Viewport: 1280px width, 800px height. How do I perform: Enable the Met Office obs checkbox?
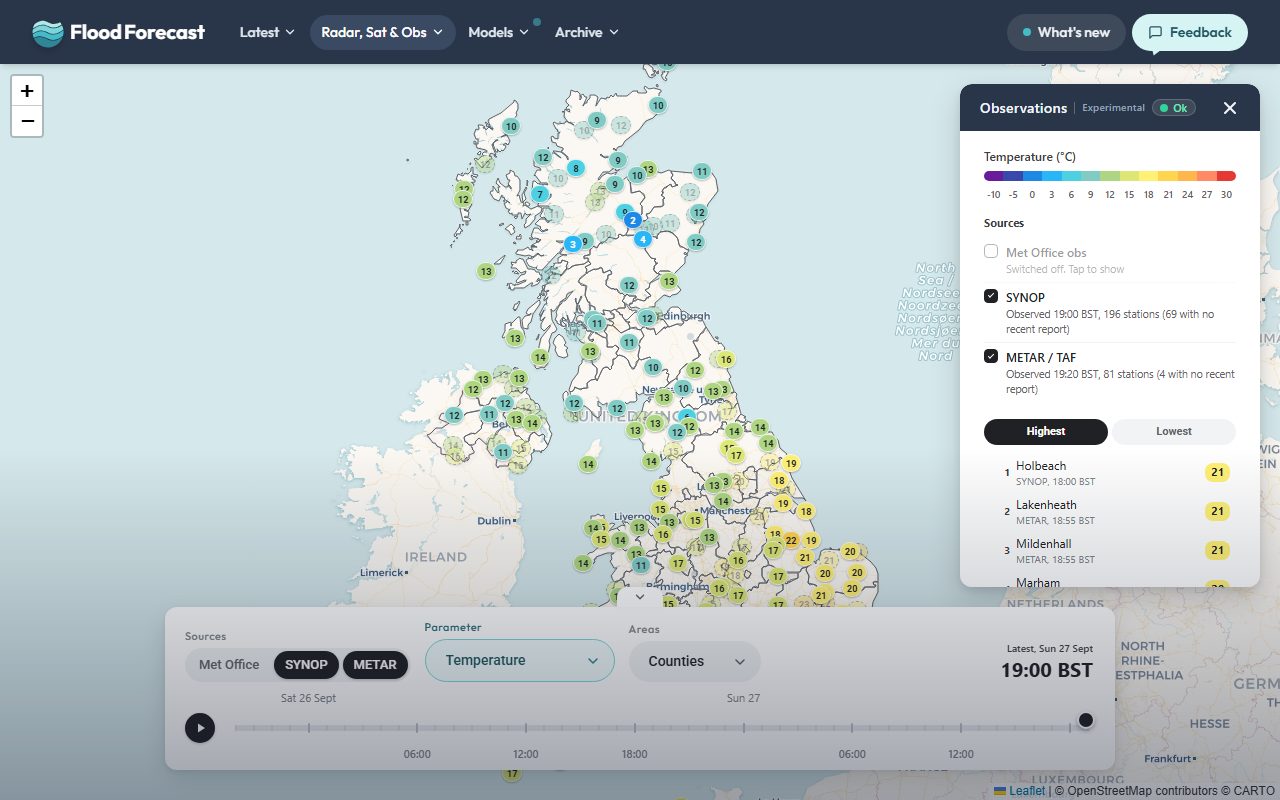tap(991, 252)
